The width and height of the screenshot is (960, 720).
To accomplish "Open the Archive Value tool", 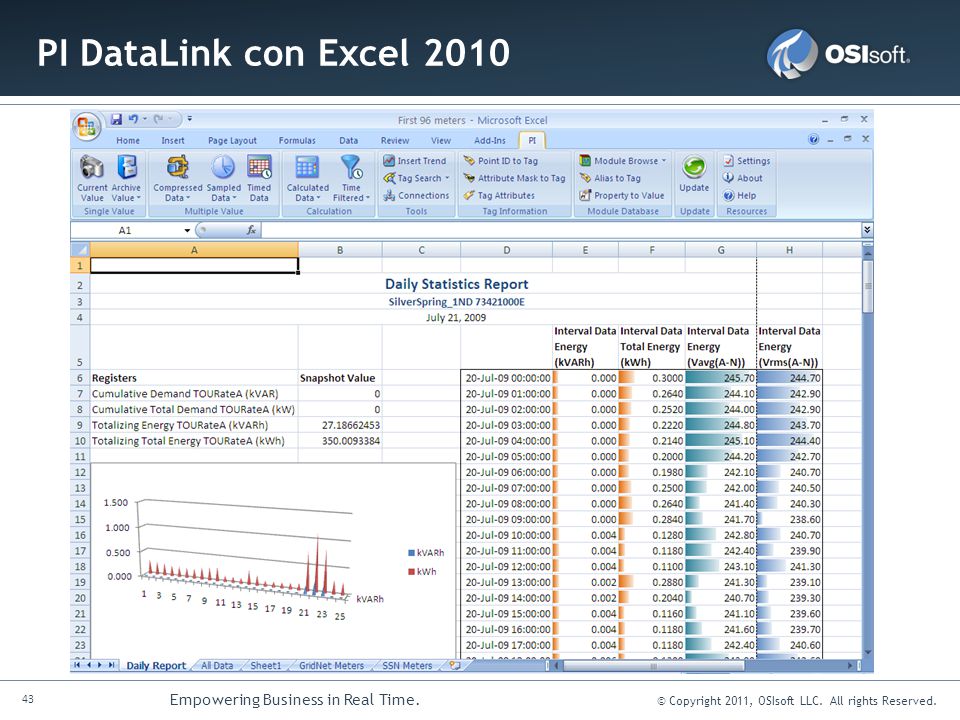I will pyautogui.click(x=126, y=178).
